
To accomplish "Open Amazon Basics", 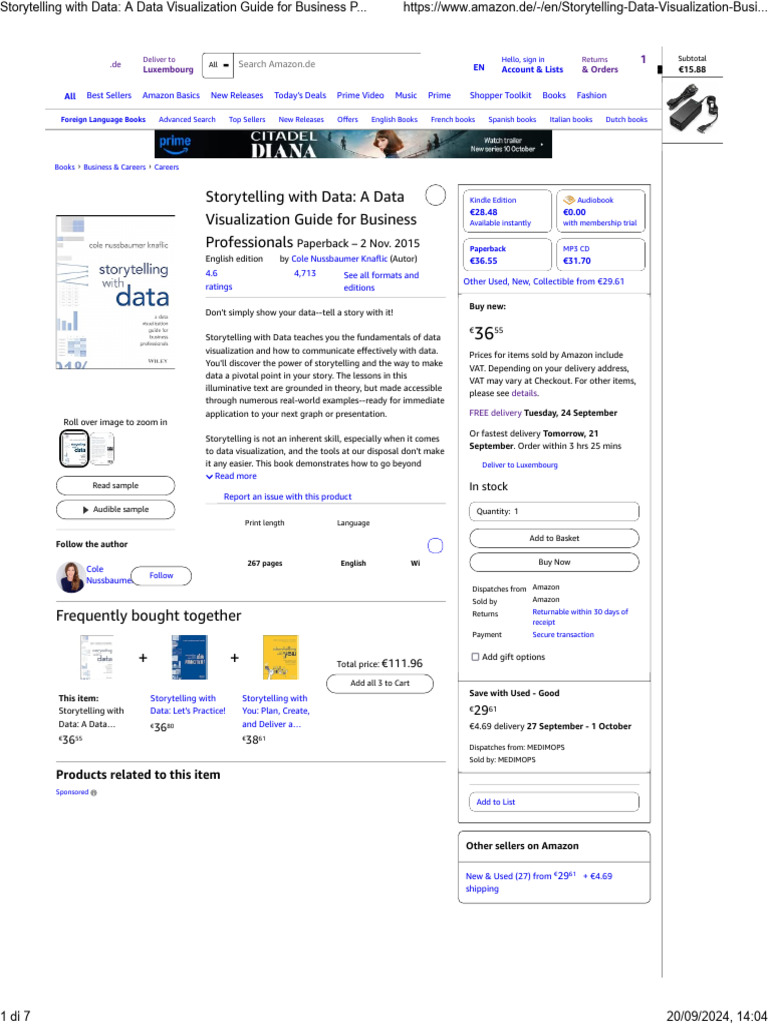I will pyautogui.click(x=171, y=95).
